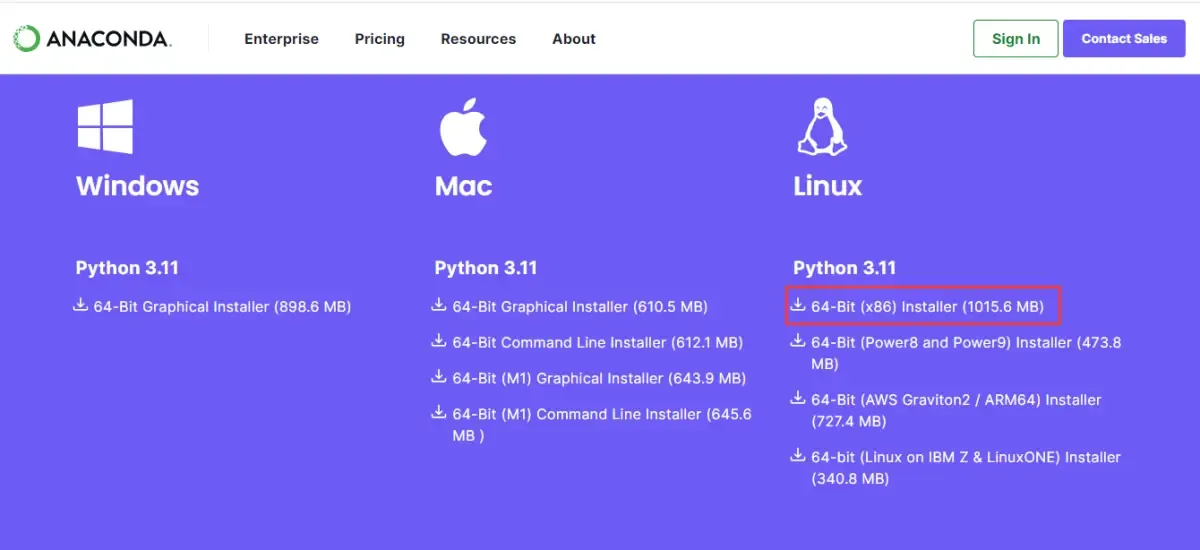Download Mac 64-Bit Graphical Installer (610.5 MB)
The width and height of the screenshot is (1200, 550).
tap(580, 307)
